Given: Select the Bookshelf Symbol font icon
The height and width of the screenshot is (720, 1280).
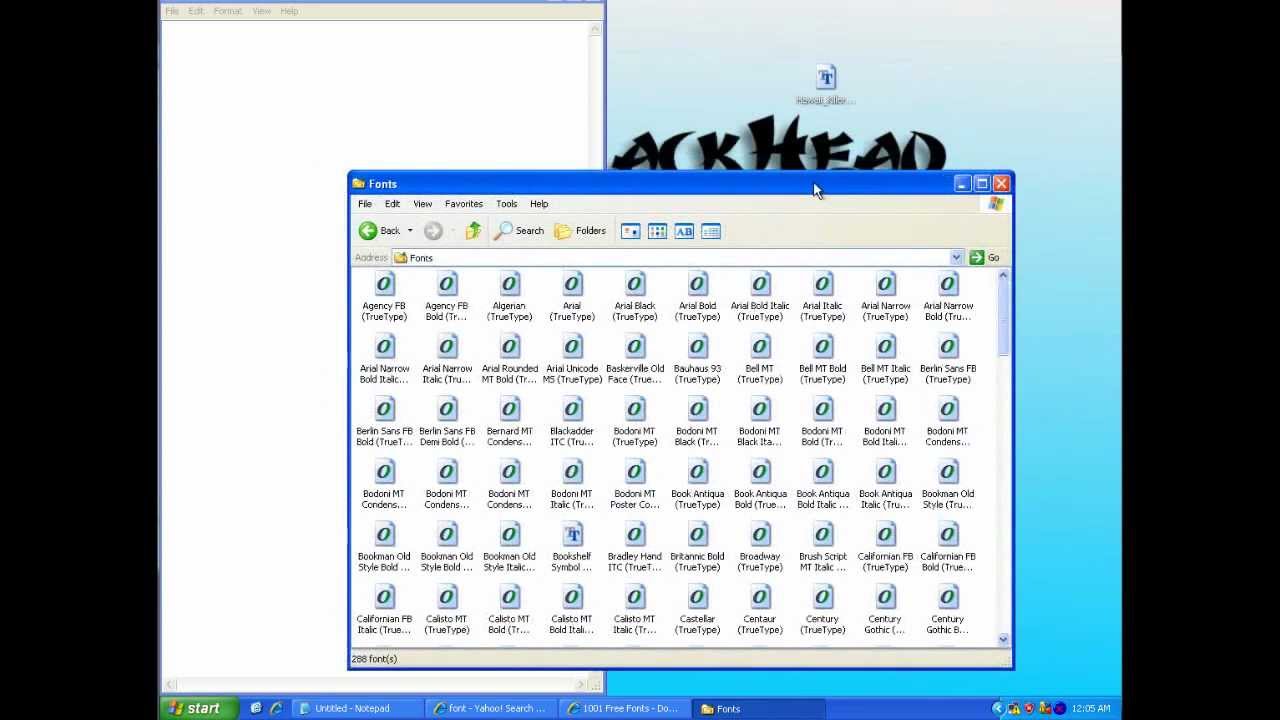Looking at the screenshot, I should (x=572, y=535).
